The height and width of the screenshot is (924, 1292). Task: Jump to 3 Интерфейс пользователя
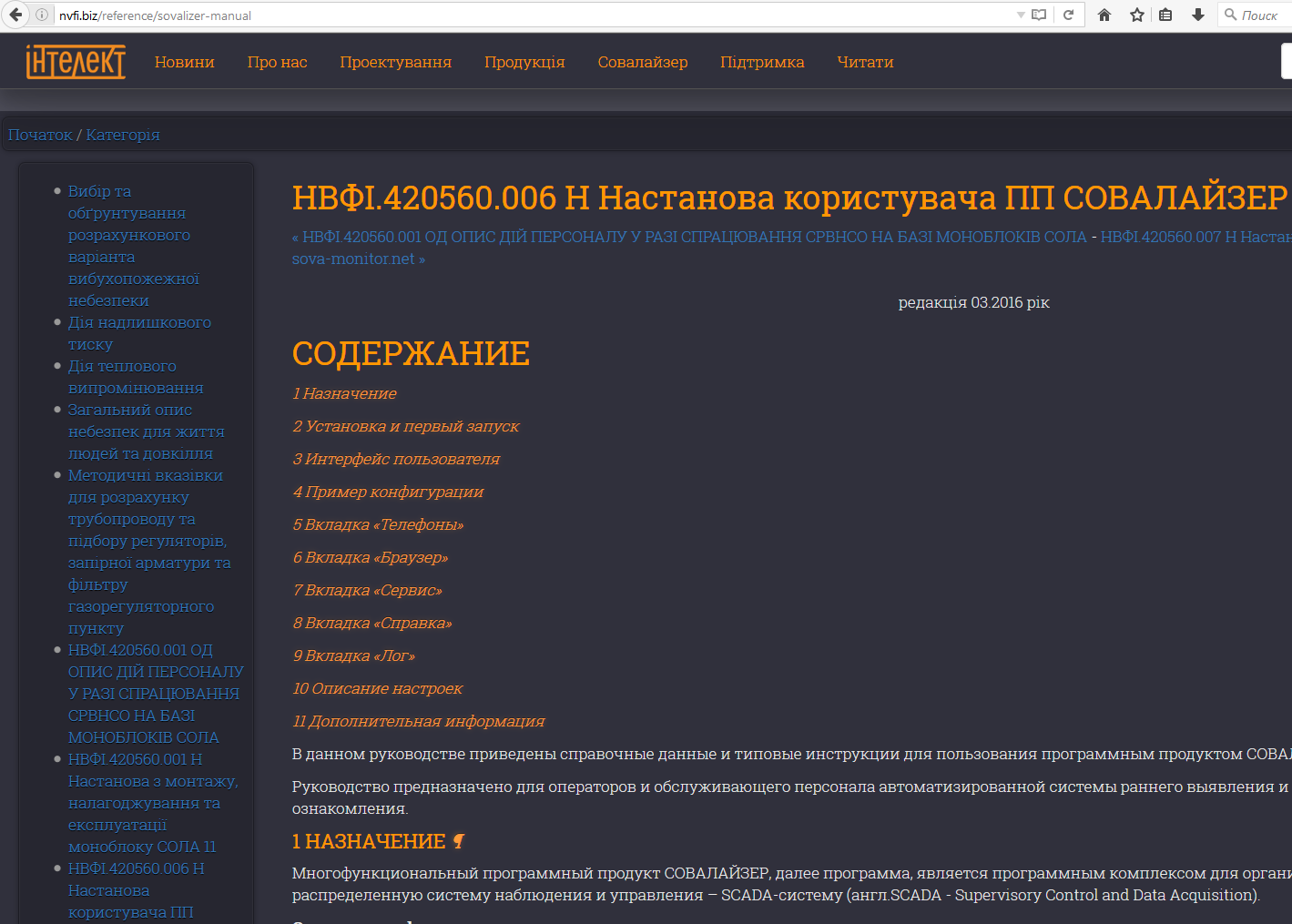[x=396, y=459]
